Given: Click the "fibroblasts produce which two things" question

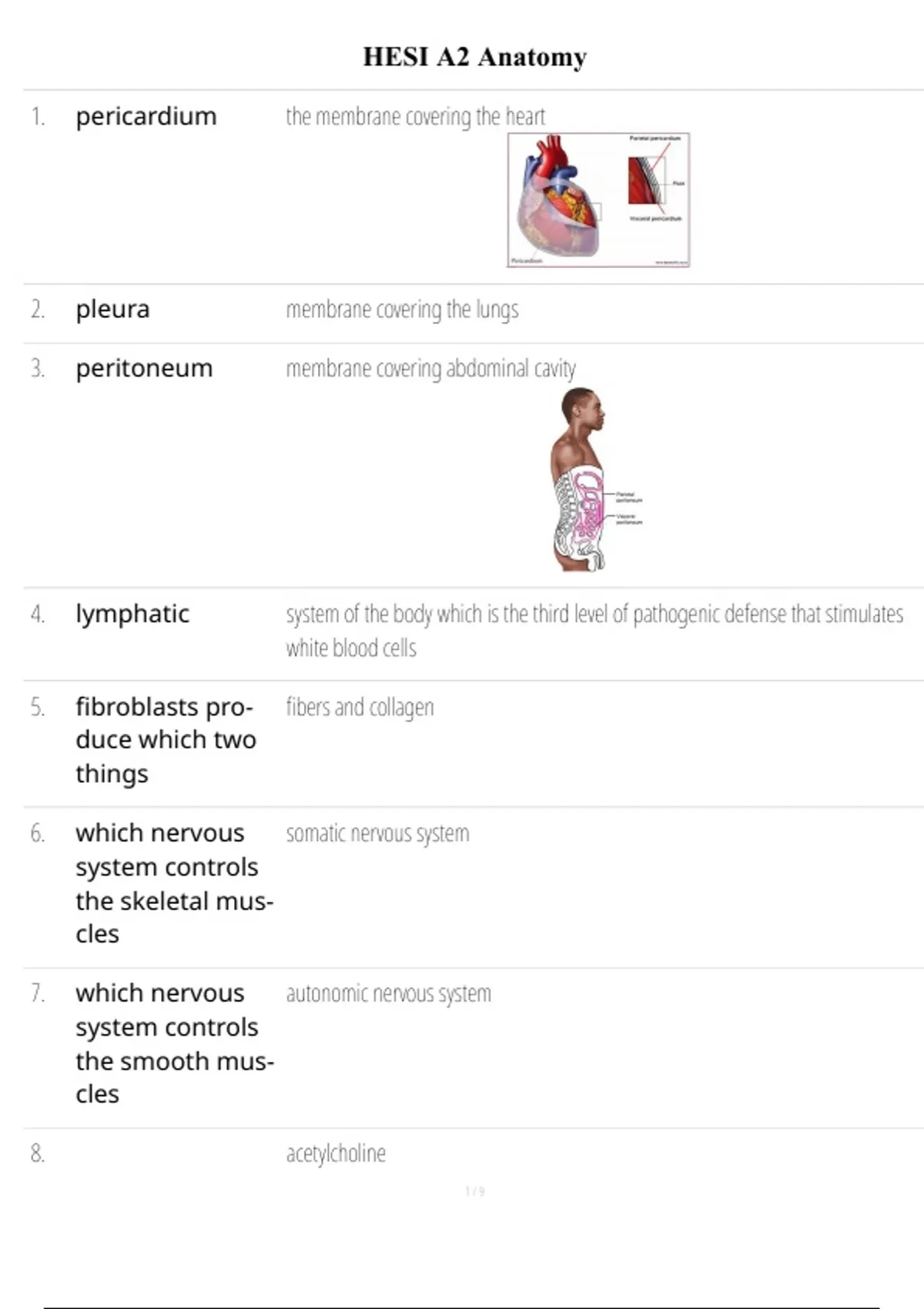Looking at the screenshot, I should 166,739.
